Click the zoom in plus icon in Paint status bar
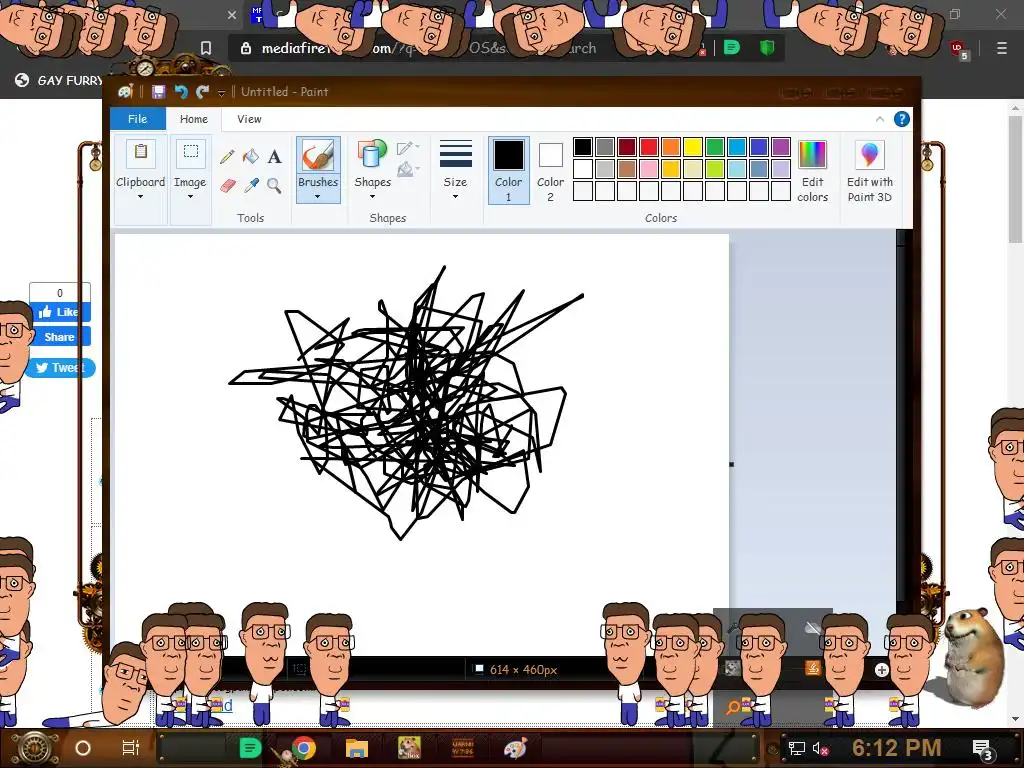The width and height of the screenshot is (1024, 768). point(881,670)
